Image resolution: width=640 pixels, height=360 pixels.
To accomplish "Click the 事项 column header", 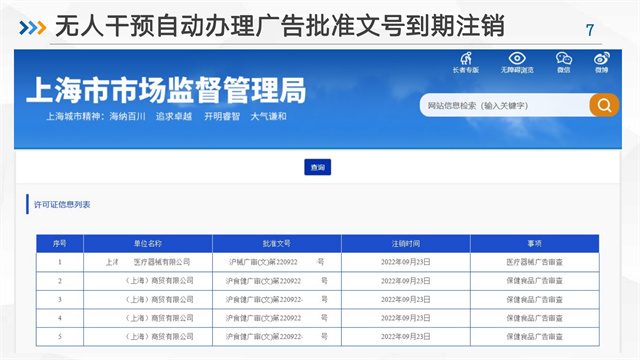I will click(535, 244).
